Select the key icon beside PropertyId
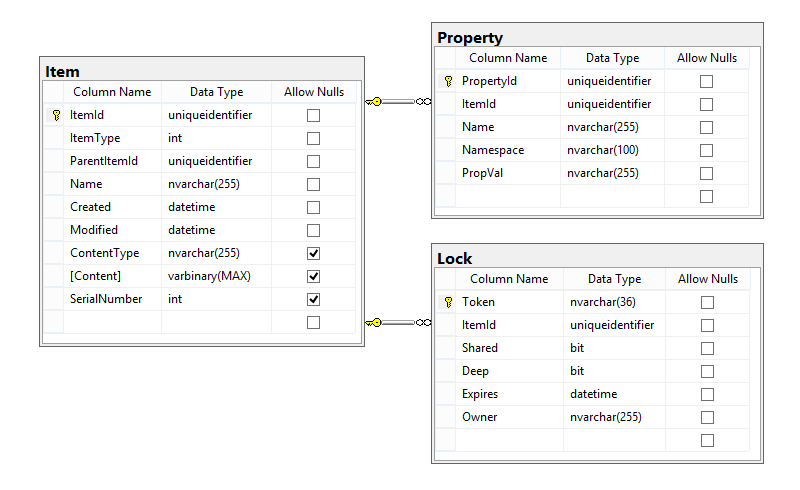 point(448,81)
